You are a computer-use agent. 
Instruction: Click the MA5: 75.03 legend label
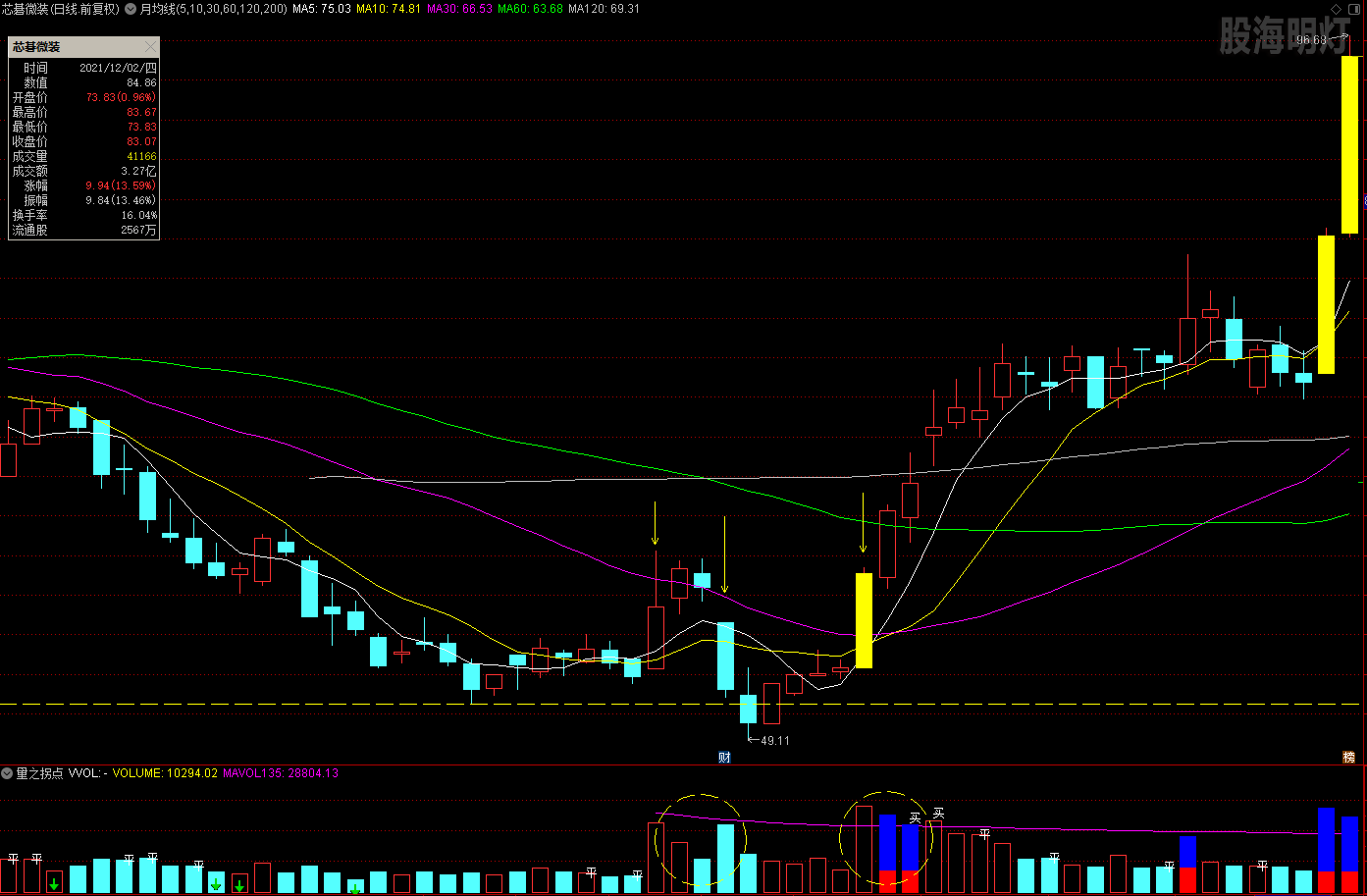(322, 9)
